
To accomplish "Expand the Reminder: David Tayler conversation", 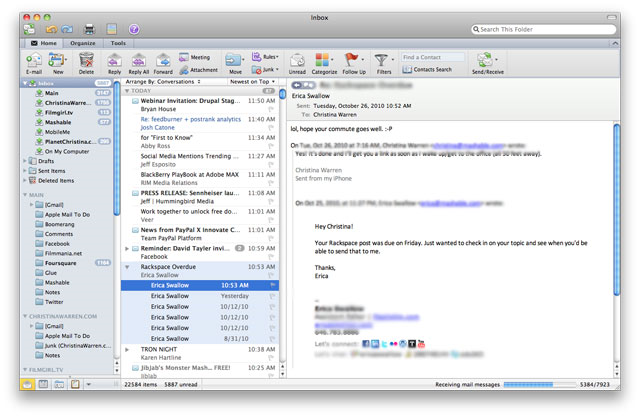I will (127, 248).
